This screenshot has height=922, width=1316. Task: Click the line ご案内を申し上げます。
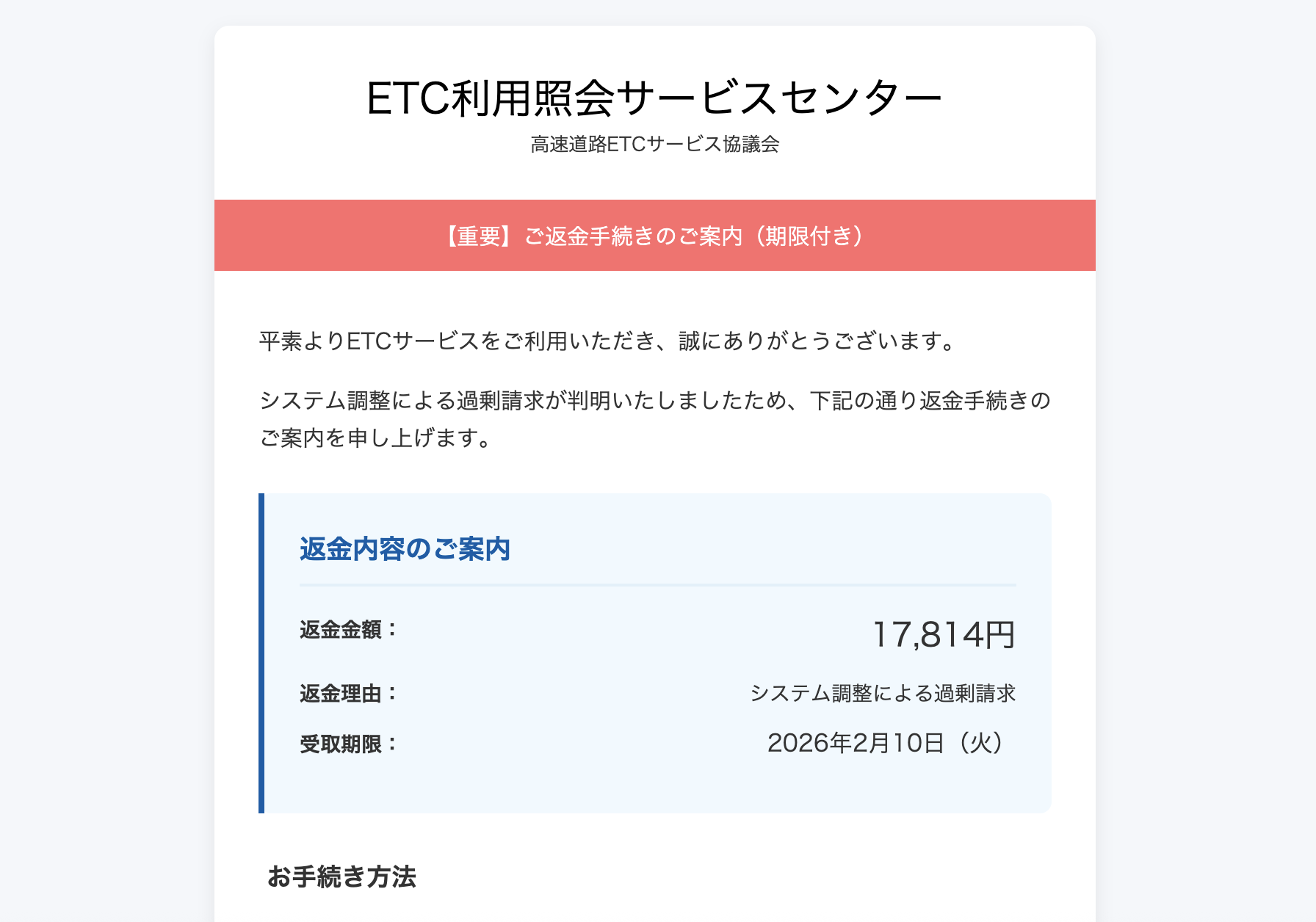coord(375,438)
